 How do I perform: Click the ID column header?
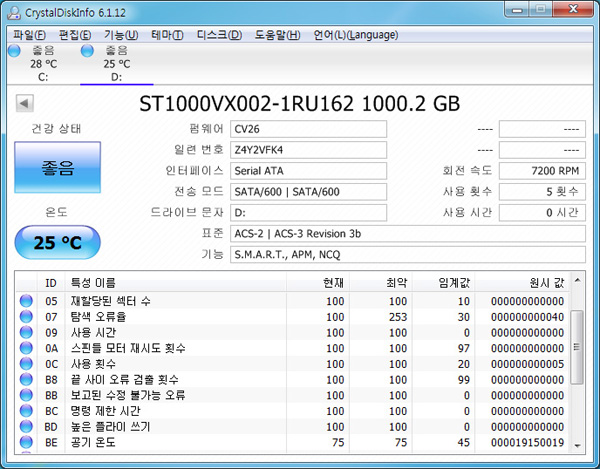[51, 283]
